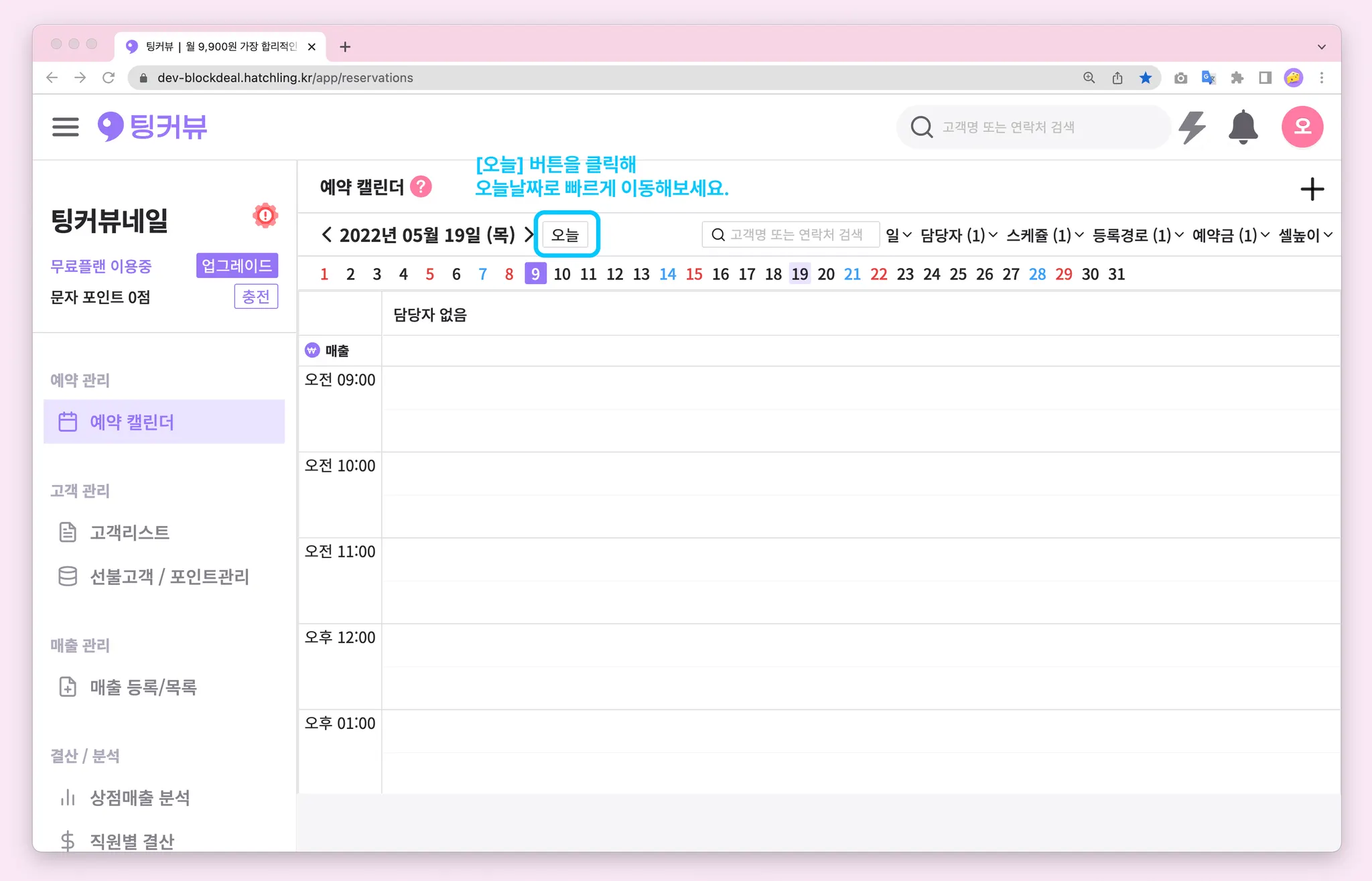
Task: Expand the 담당자 (1) dropdown
Action: click(959, 235)
